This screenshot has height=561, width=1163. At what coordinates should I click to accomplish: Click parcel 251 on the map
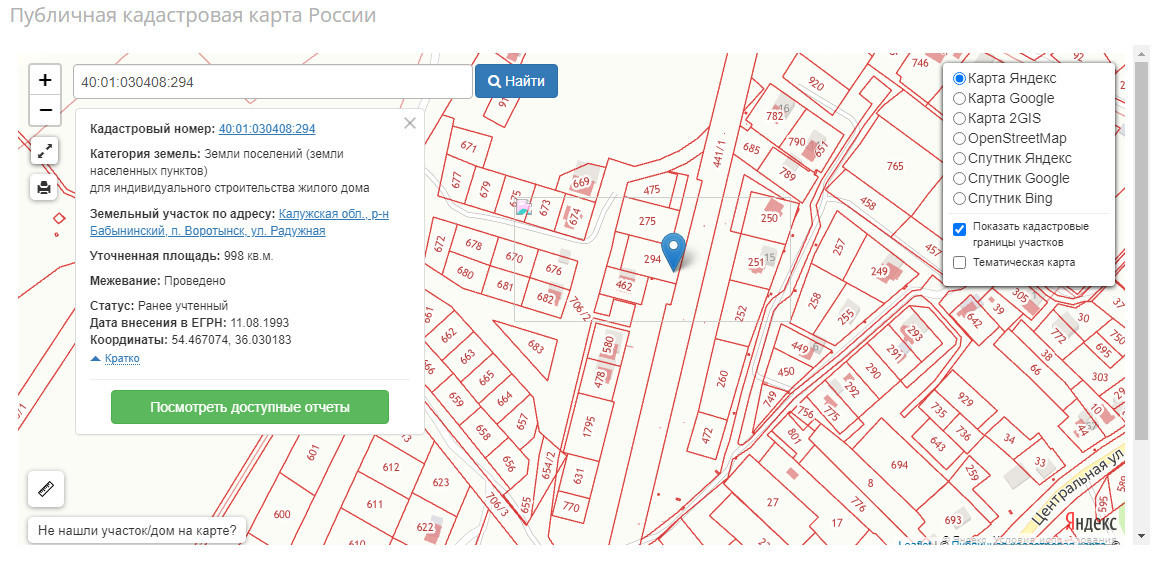point(755,262)
